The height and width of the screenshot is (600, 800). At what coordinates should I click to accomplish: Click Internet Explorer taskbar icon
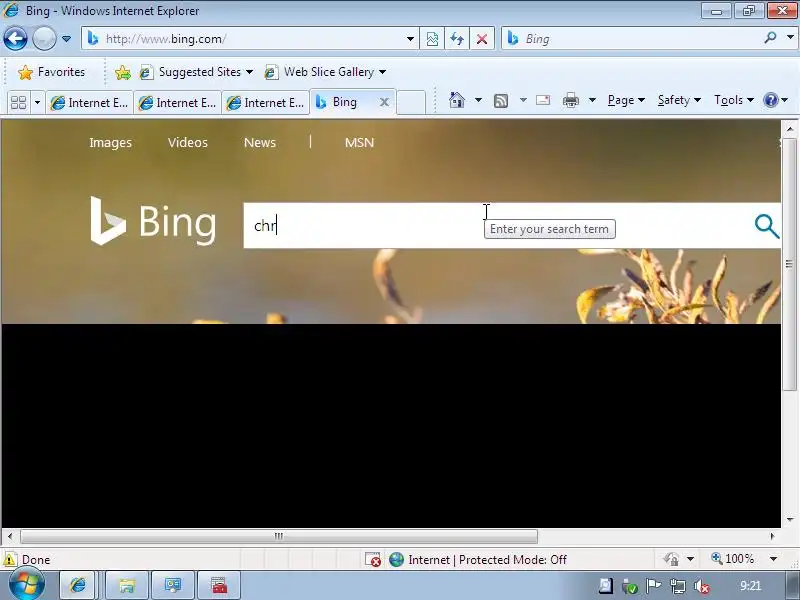point(78,585)
